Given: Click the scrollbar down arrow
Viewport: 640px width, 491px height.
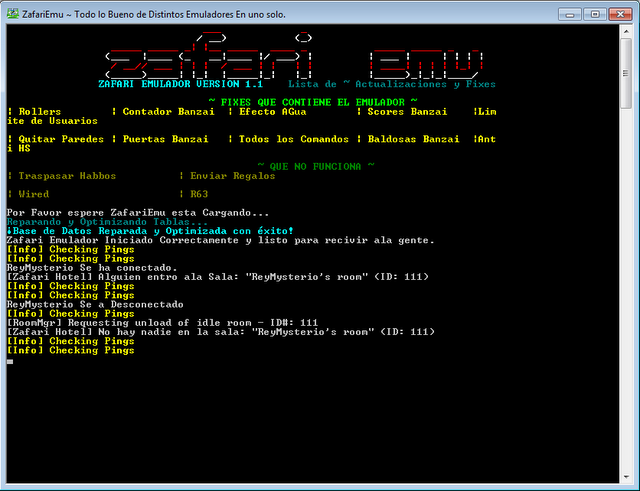Looking at the screenshot, I should coord(626,476).
